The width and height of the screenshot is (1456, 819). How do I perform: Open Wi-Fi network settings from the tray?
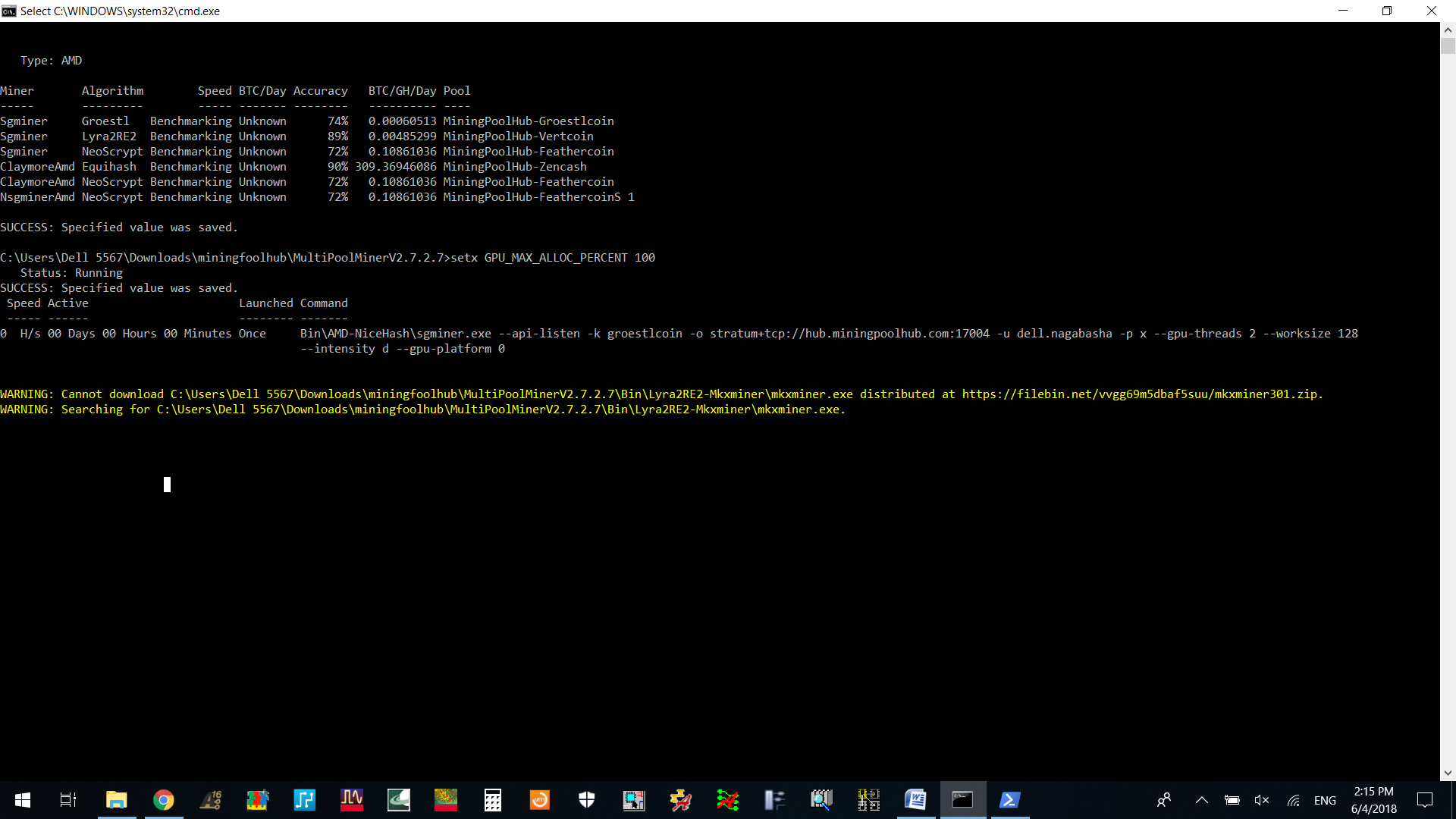click(1293, 800)
